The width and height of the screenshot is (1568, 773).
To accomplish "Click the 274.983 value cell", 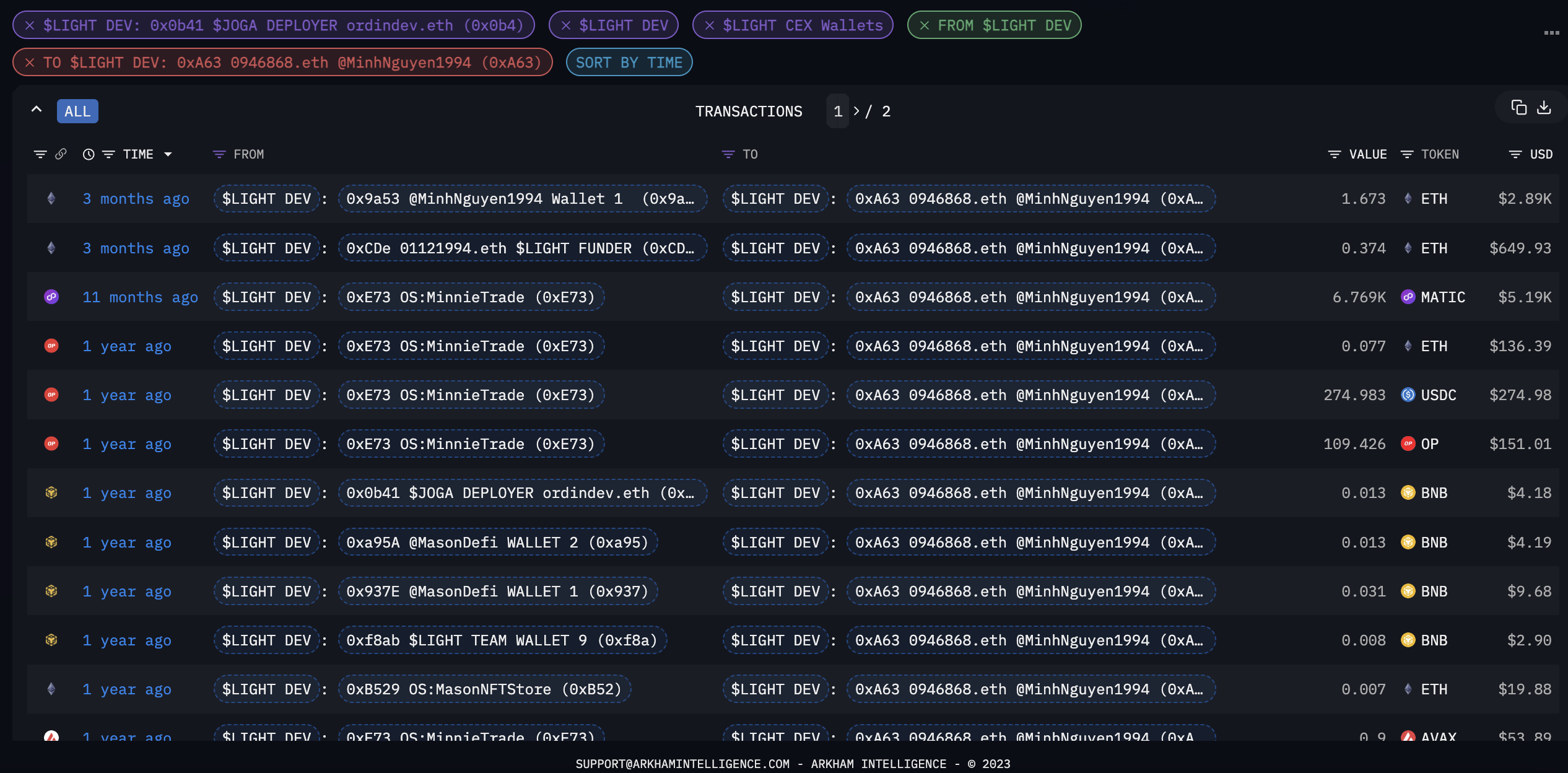I will [x=1354, y=395].
